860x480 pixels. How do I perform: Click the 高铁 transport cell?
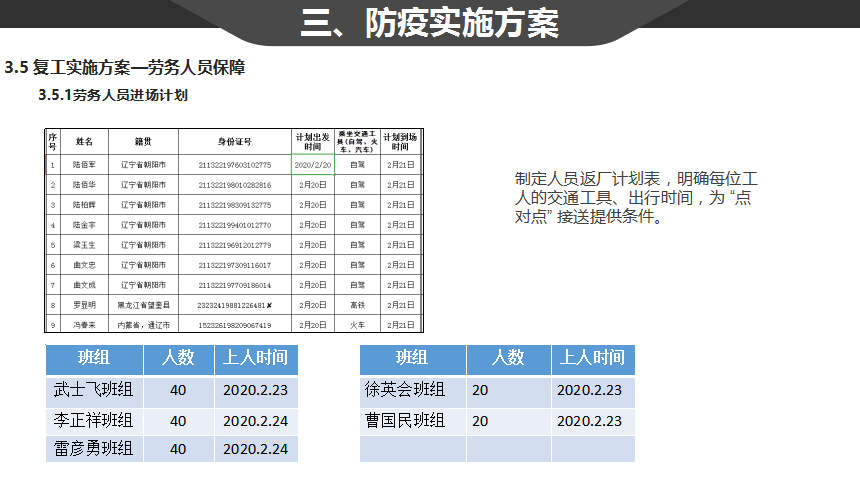[357, 305]
